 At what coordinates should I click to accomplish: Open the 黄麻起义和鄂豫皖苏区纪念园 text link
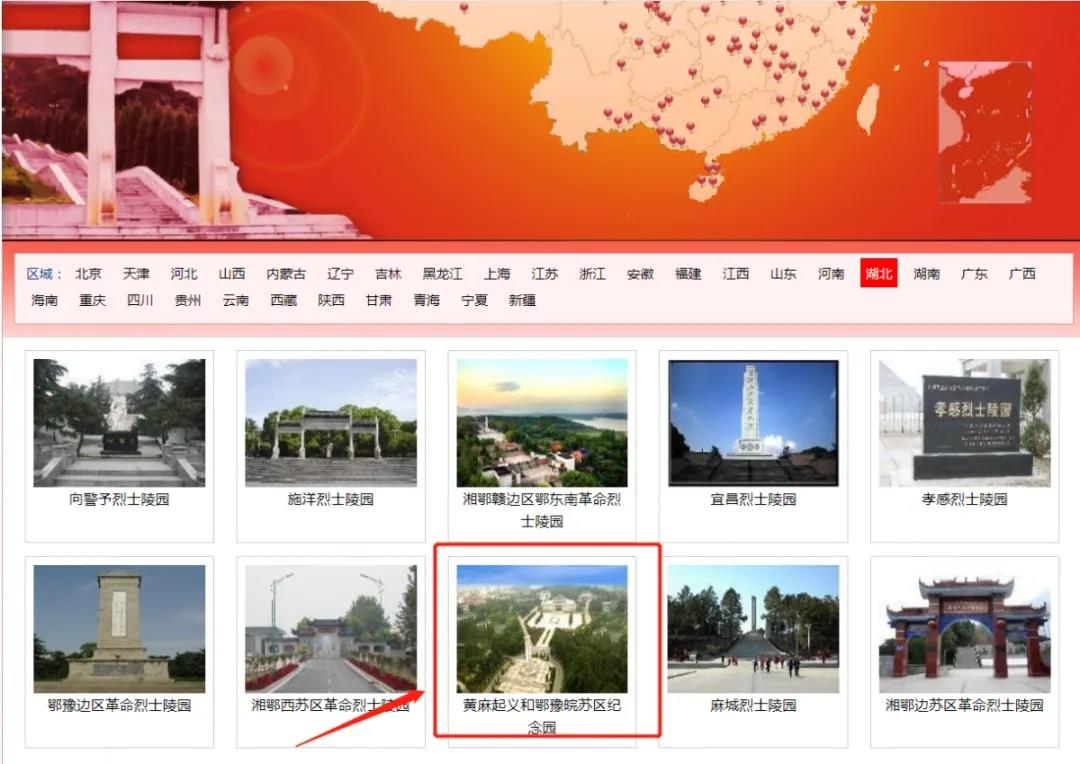[x=542, y=716]
